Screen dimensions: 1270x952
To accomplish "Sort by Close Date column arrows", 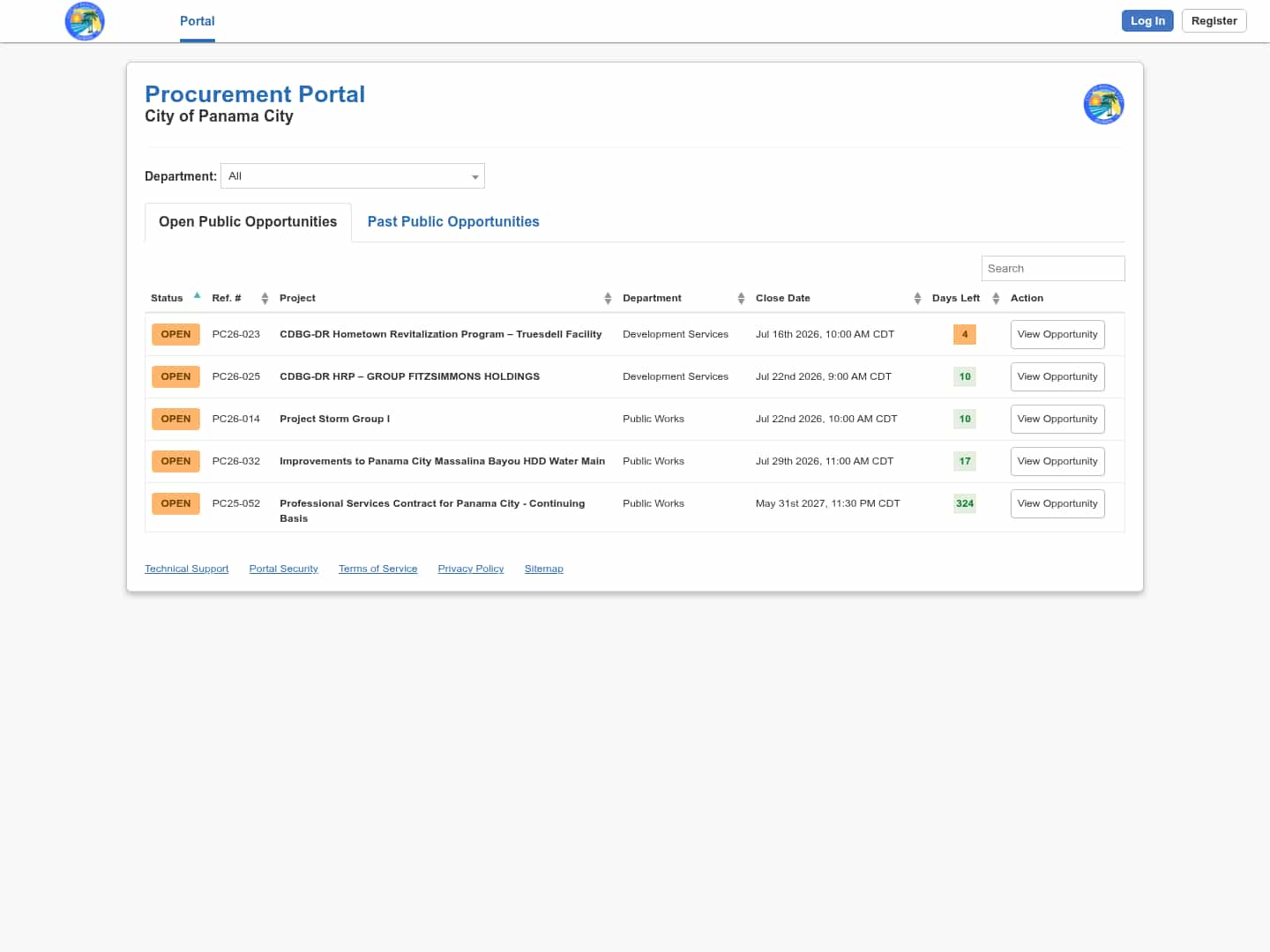I will pyautogui.click(x=917, y=299).
